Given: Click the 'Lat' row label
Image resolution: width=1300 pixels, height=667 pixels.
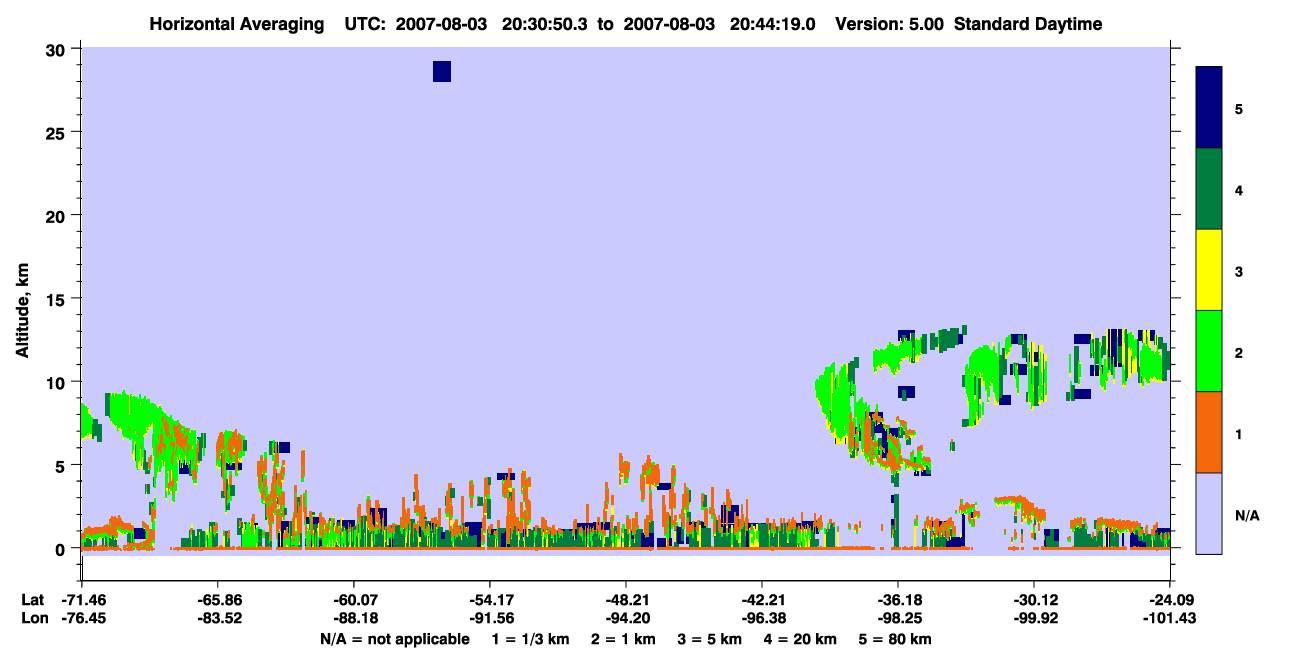Looking at the screenshot, I should pyautogui.click(x=33, y=600).
